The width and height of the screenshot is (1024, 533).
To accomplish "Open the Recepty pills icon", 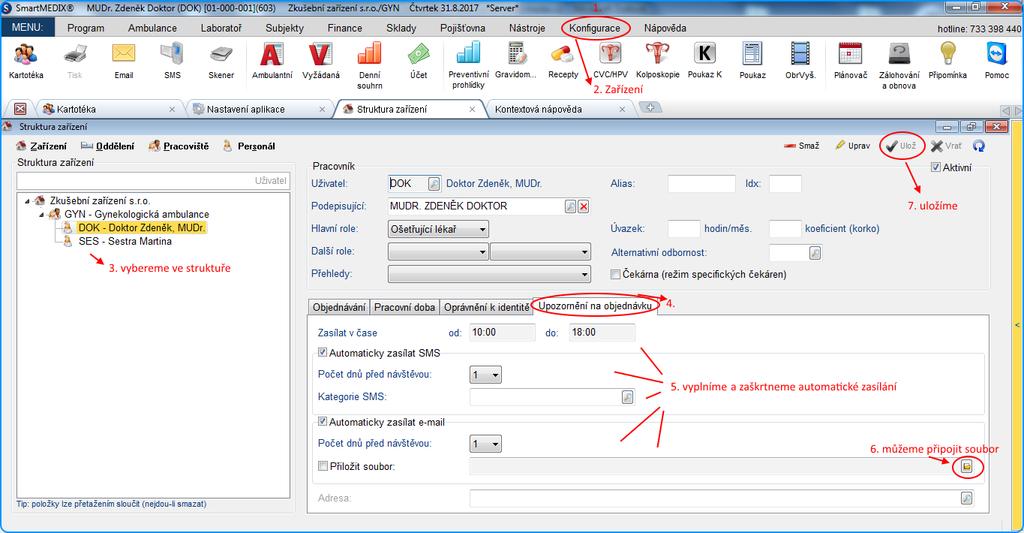I will pos(562,54).
